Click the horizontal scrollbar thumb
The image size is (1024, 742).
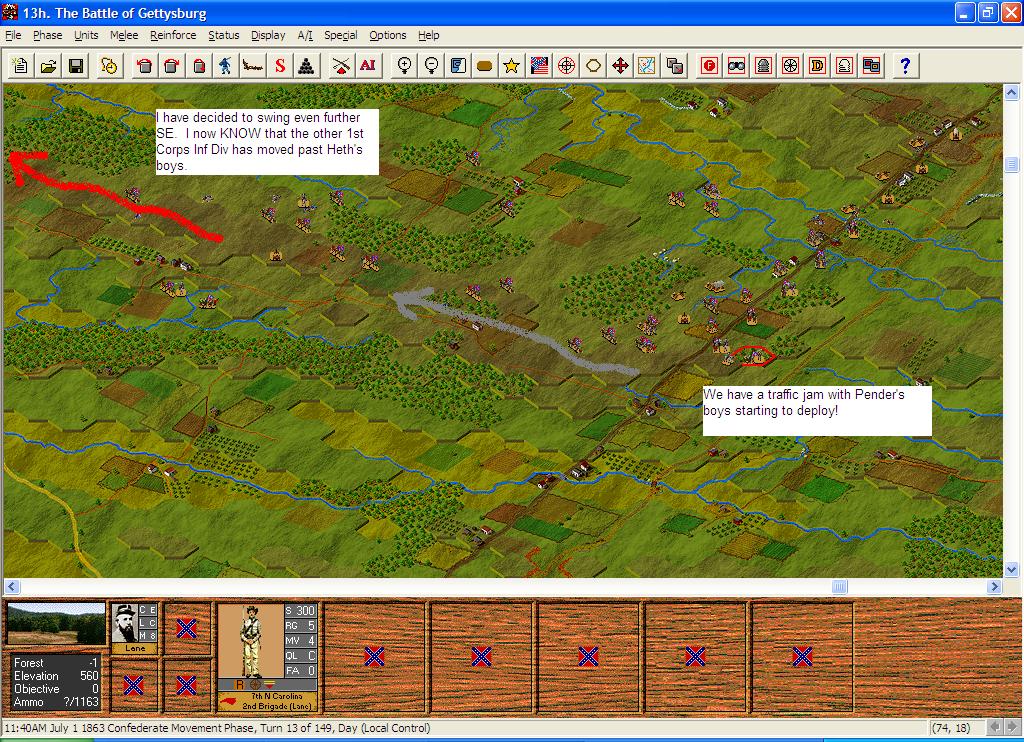pos(840,587)
